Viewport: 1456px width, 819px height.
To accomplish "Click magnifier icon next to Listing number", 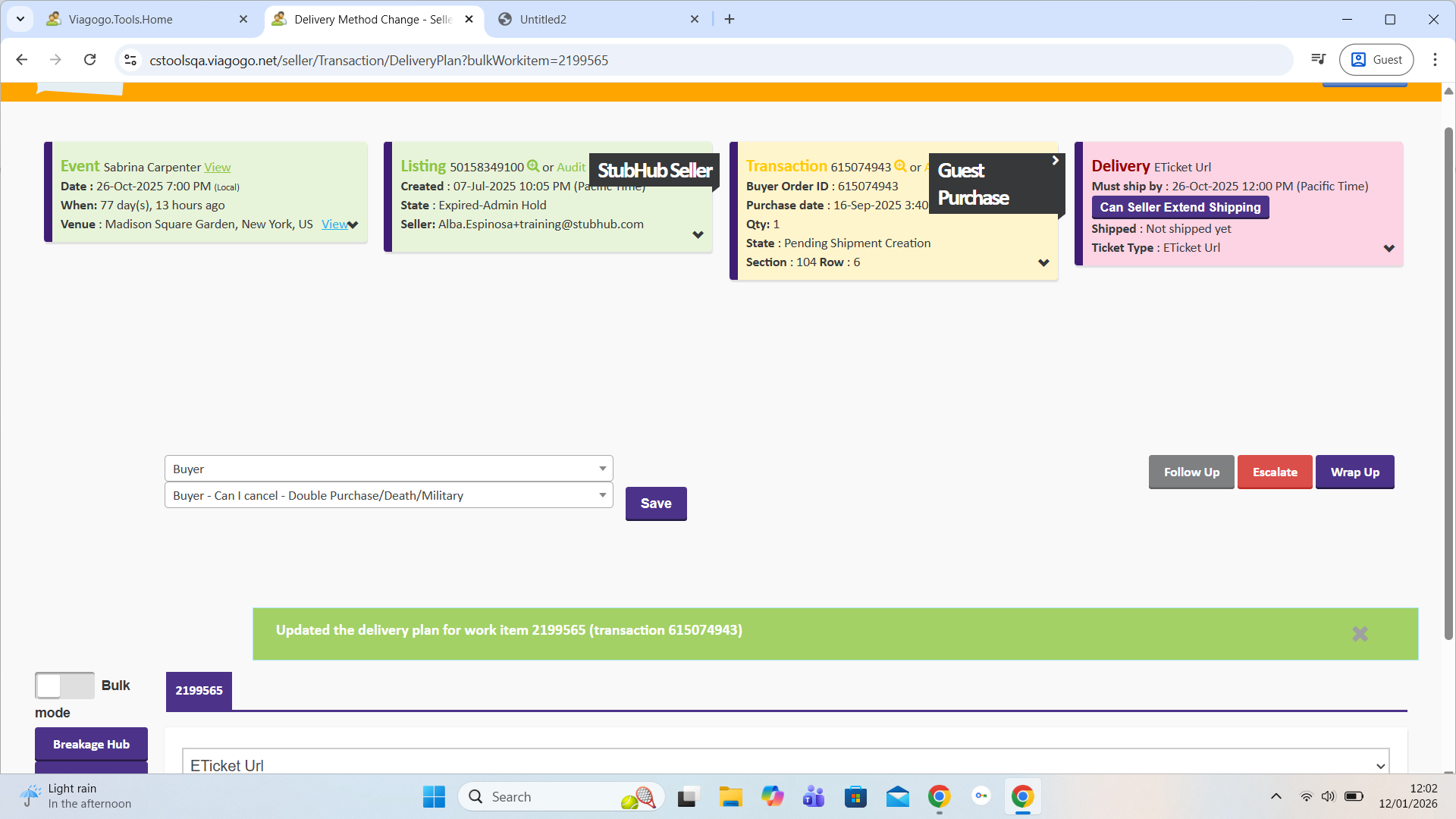I will pyautogui.click(x=533, y=166).
